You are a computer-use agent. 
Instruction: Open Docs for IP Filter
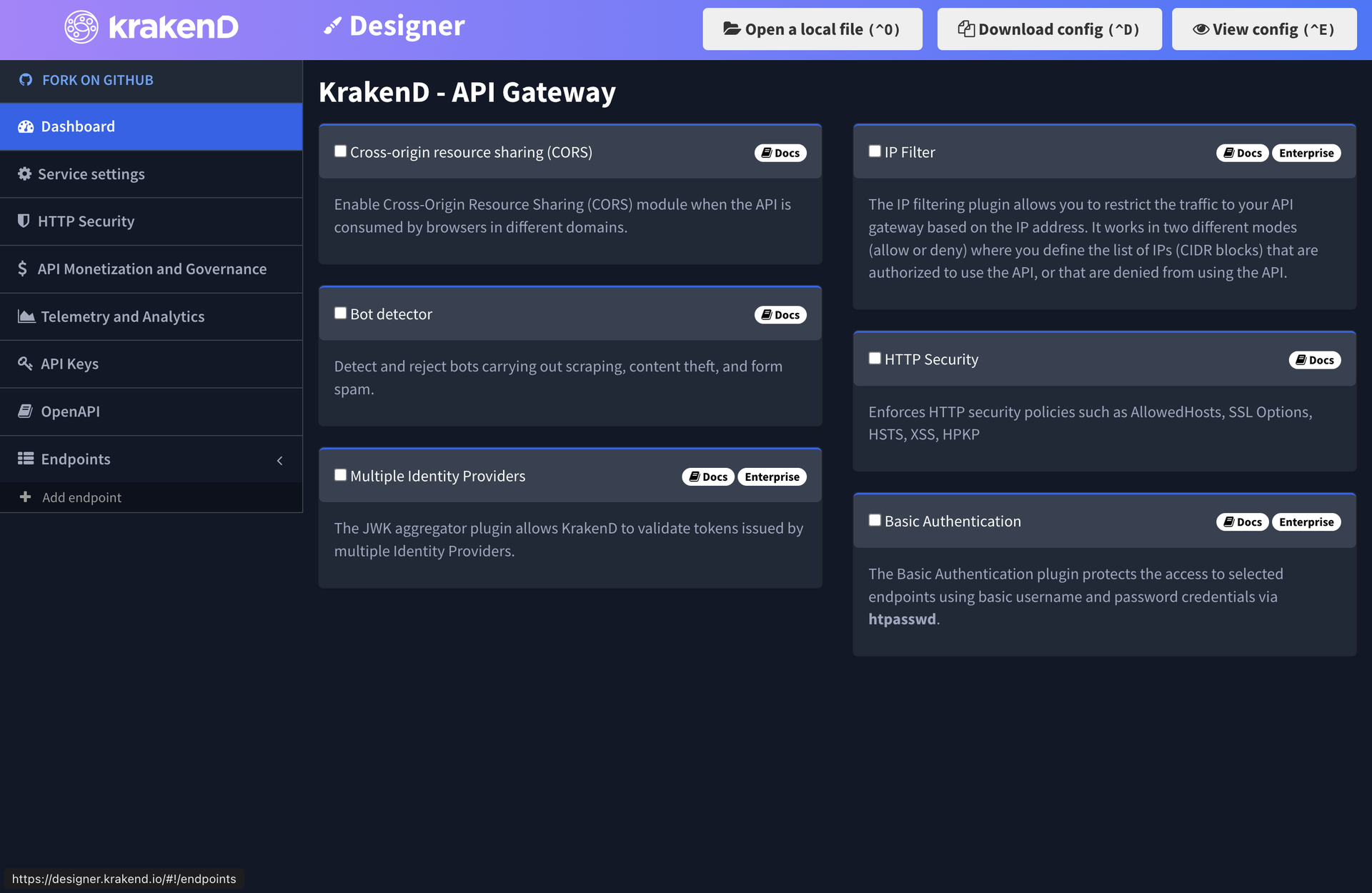coord(1243,153)
